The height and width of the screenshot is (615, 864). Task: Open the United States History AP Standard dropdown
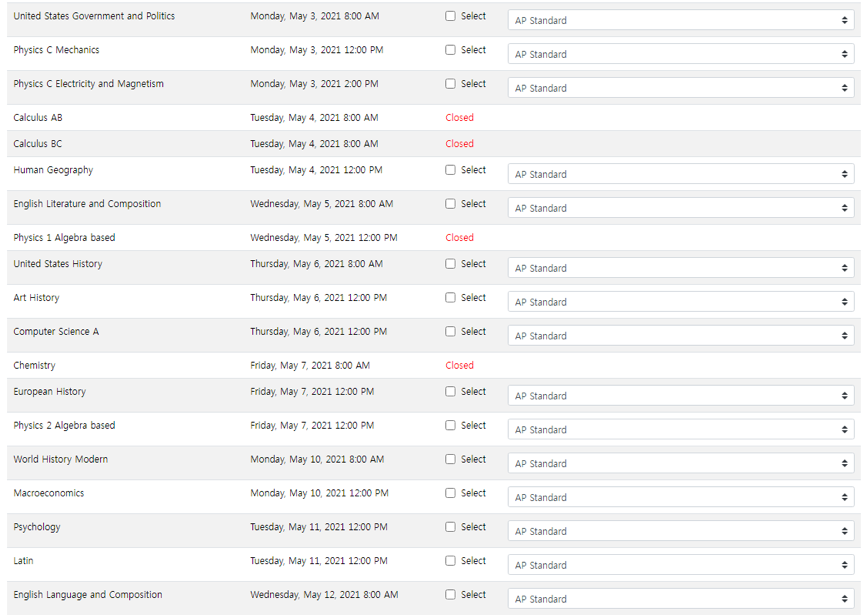pos(680,268)
